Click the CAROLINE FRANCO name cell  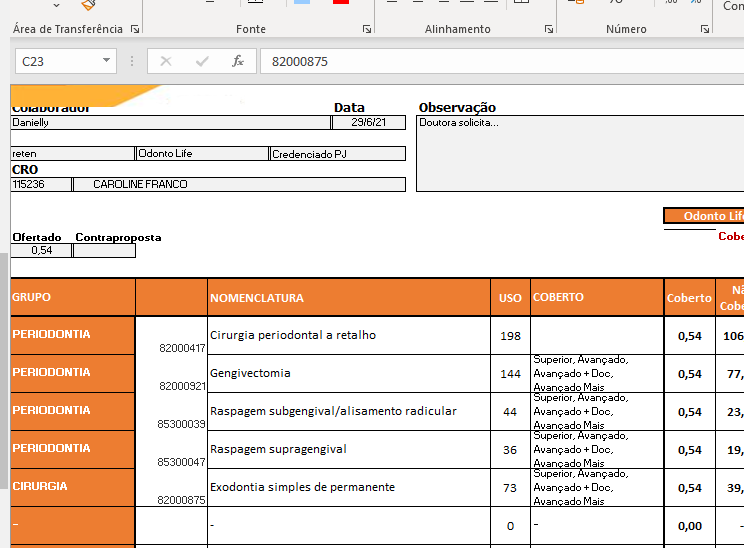pos(239,185)
